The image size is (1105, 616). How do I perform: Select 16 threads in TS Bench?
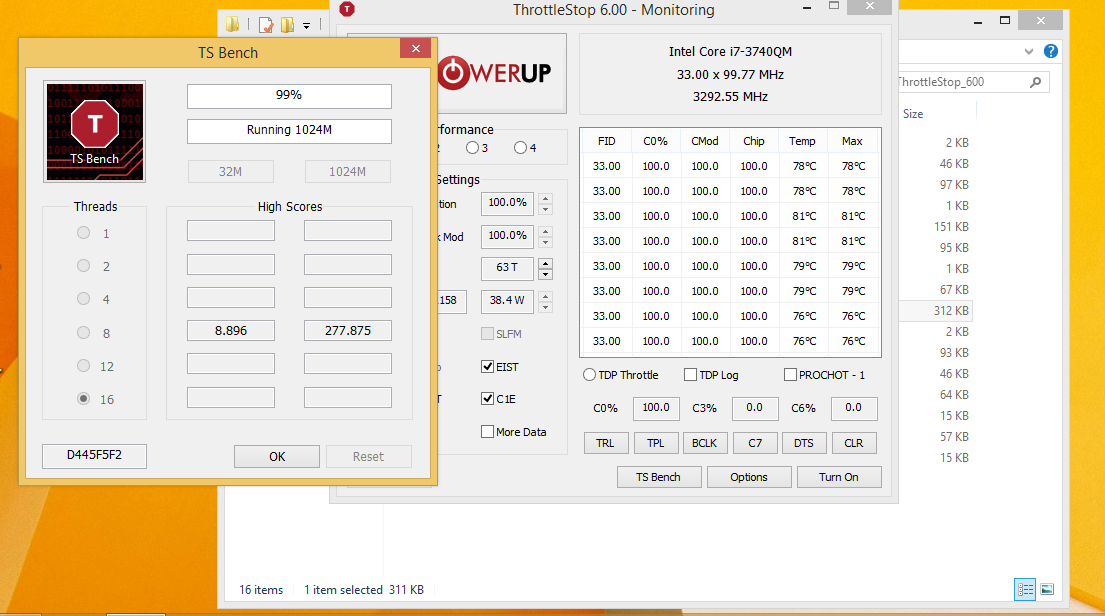84,399
